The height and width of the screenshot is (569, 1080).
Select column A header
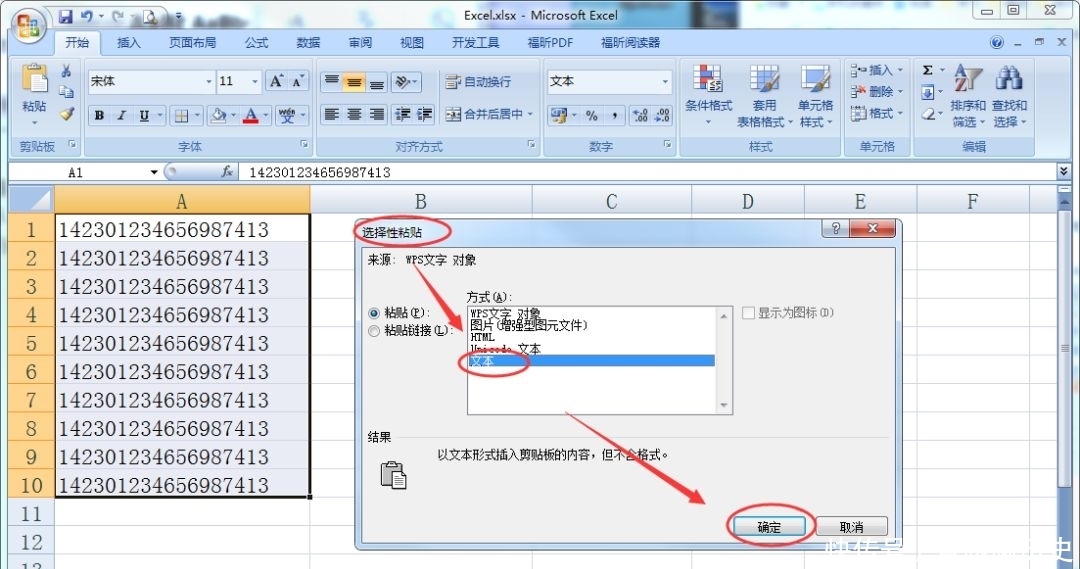182,201
